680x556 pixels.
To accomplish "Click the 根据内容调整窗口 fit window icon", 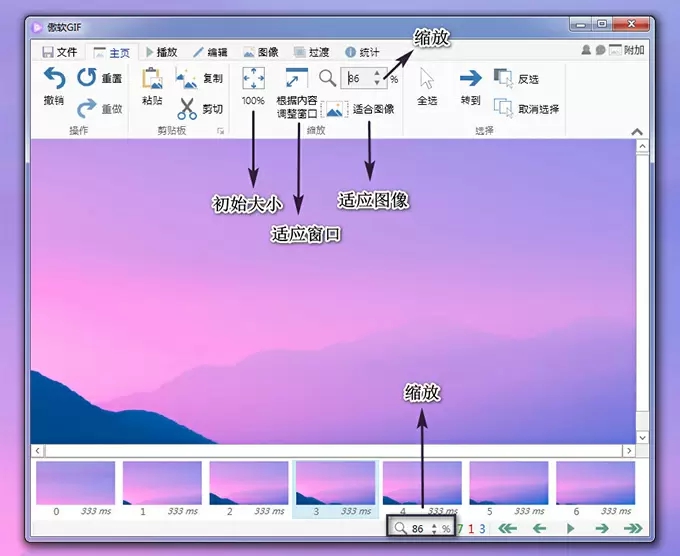I will [x=296, y=79].
